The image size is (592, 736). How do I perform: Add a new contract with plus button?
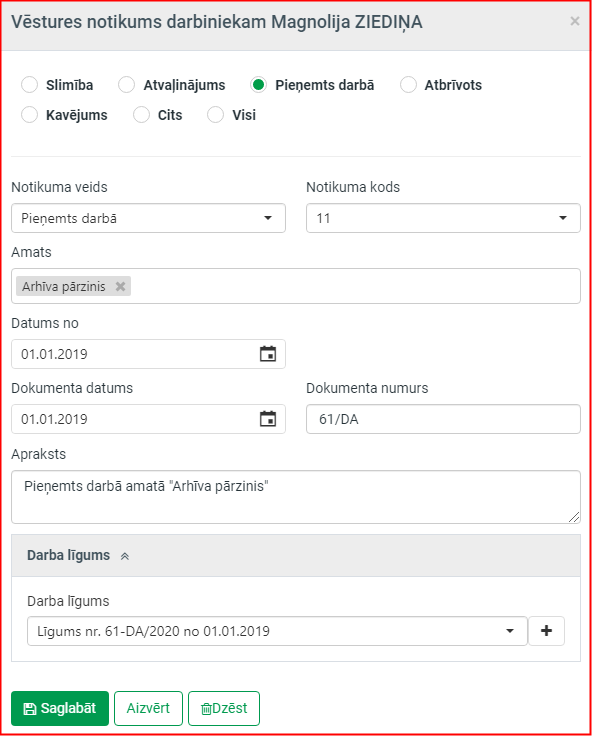(546, 631)
